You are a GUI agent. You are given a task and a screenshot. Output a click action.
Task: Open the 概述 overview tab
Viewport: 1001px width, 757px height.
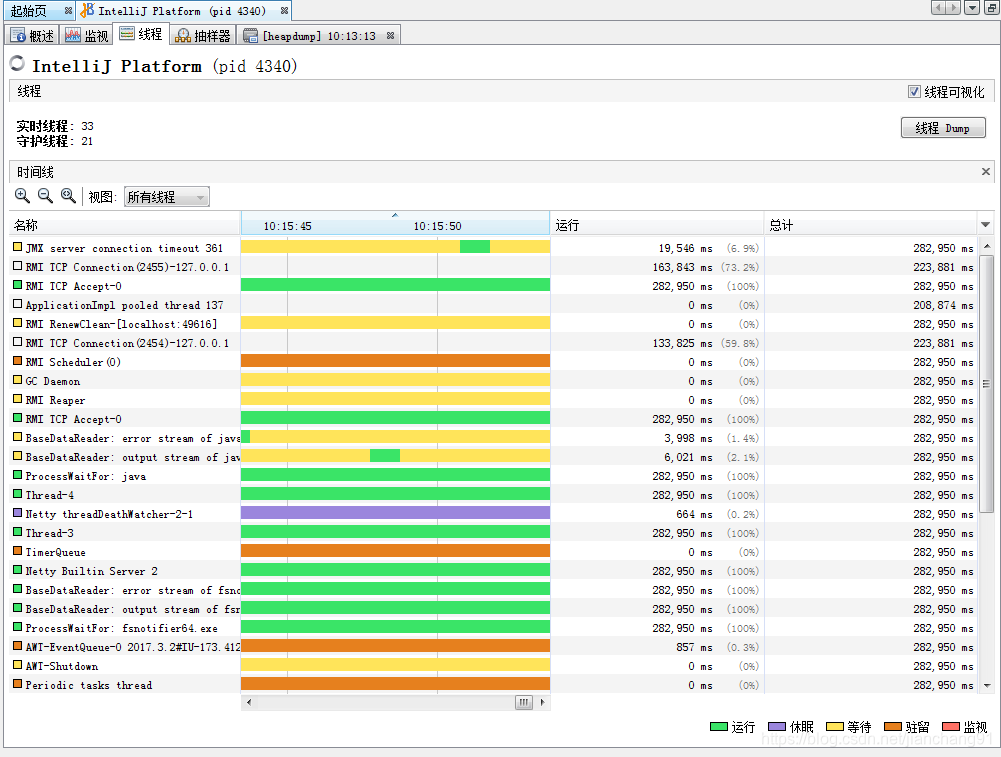coord(32,36)
